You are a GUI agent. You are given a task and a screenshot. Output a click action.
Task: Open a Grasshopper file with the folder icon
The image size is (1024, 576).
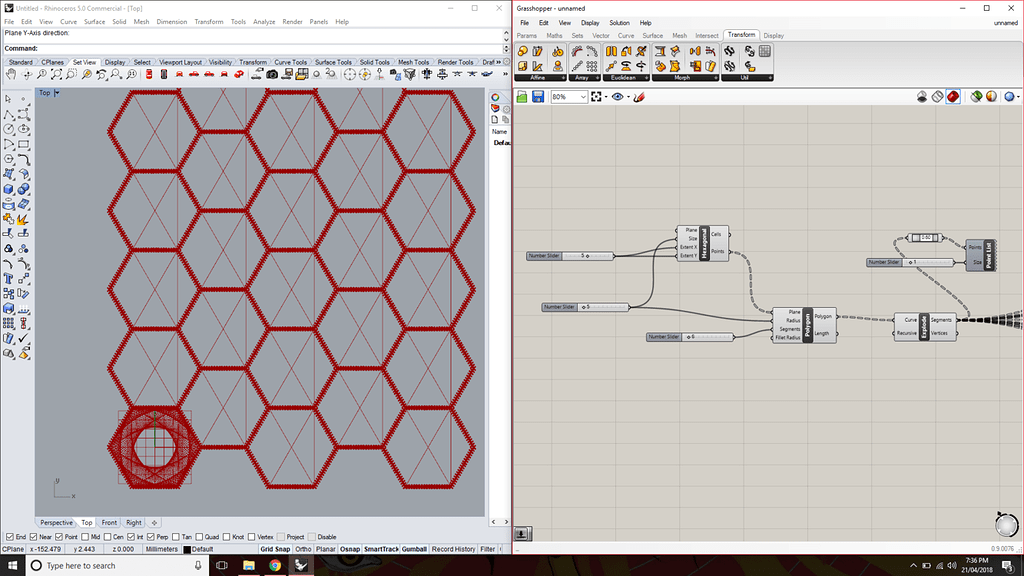(x=523, y=97)
